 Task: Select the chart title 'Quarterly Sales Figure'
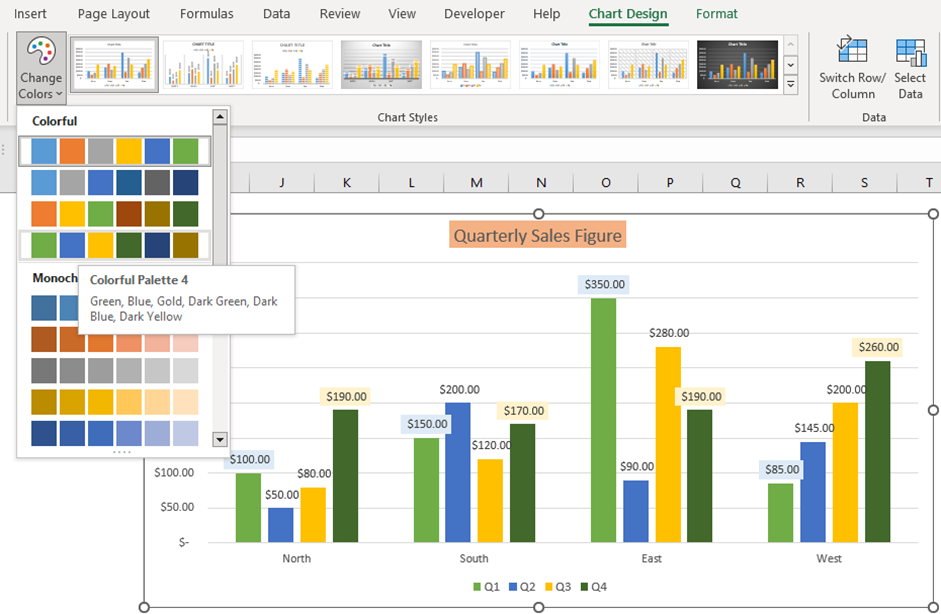click(x=537, y=232)
